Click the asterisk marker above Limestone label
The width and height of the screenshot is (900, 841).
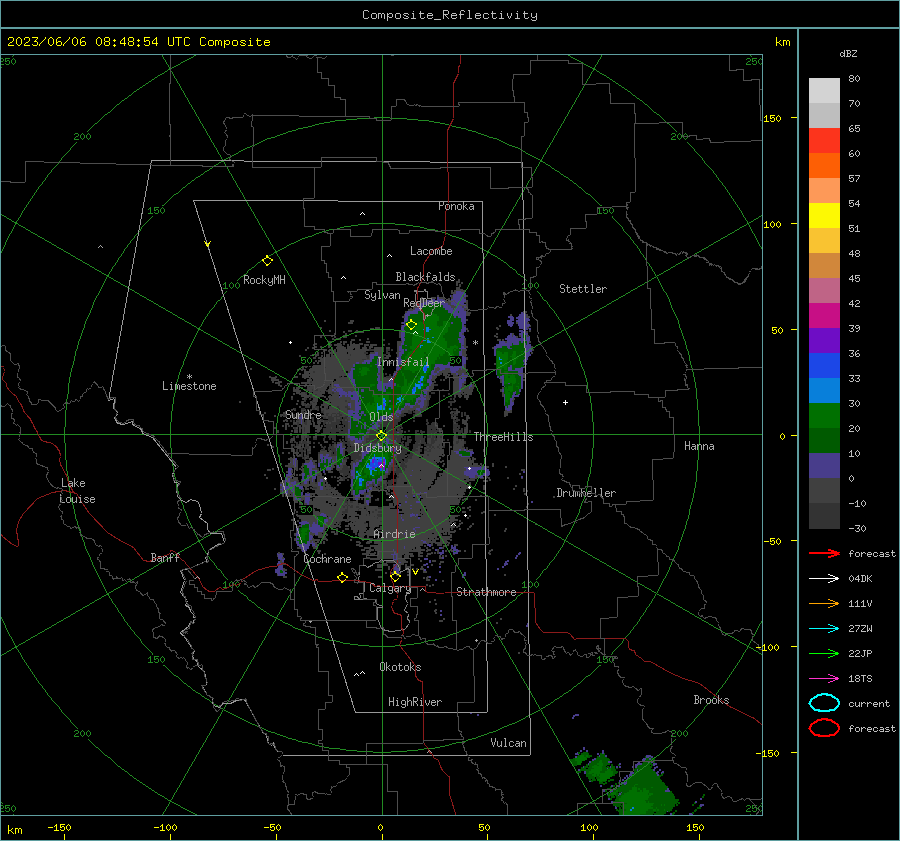(189, 377)
